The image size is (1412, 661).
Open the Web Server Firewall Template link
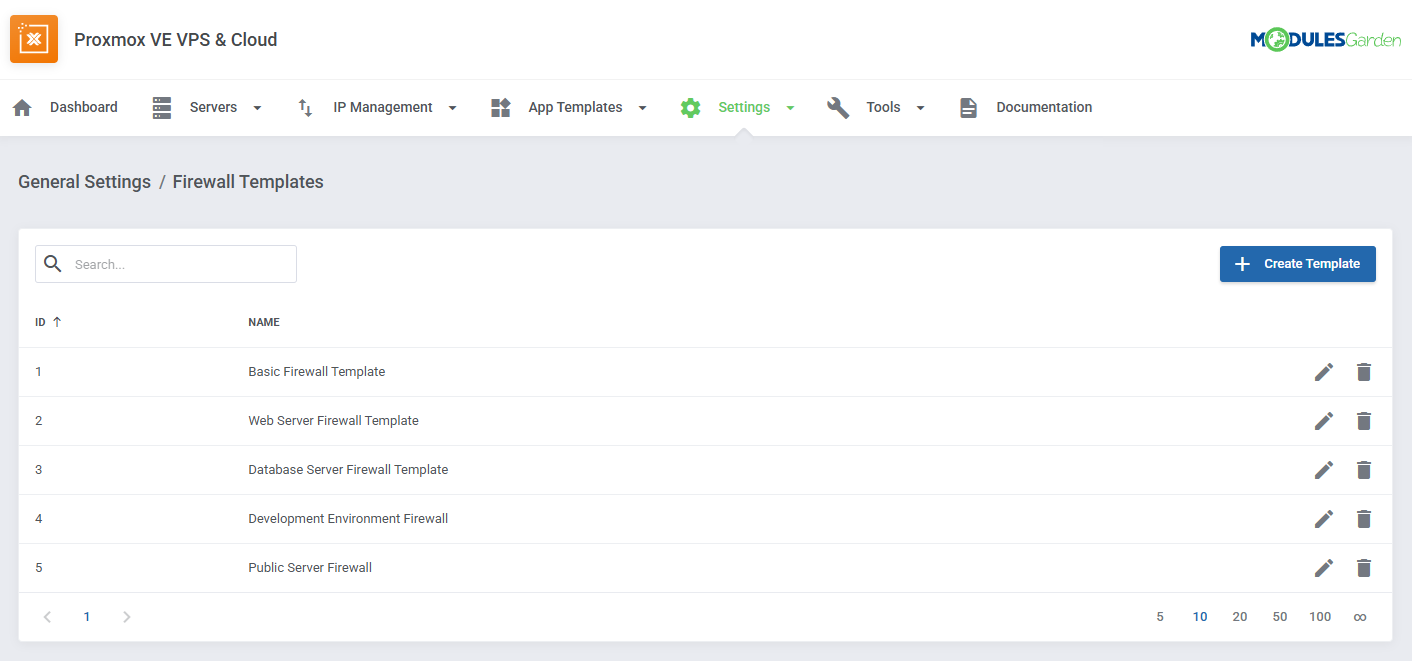click(333, 420)
